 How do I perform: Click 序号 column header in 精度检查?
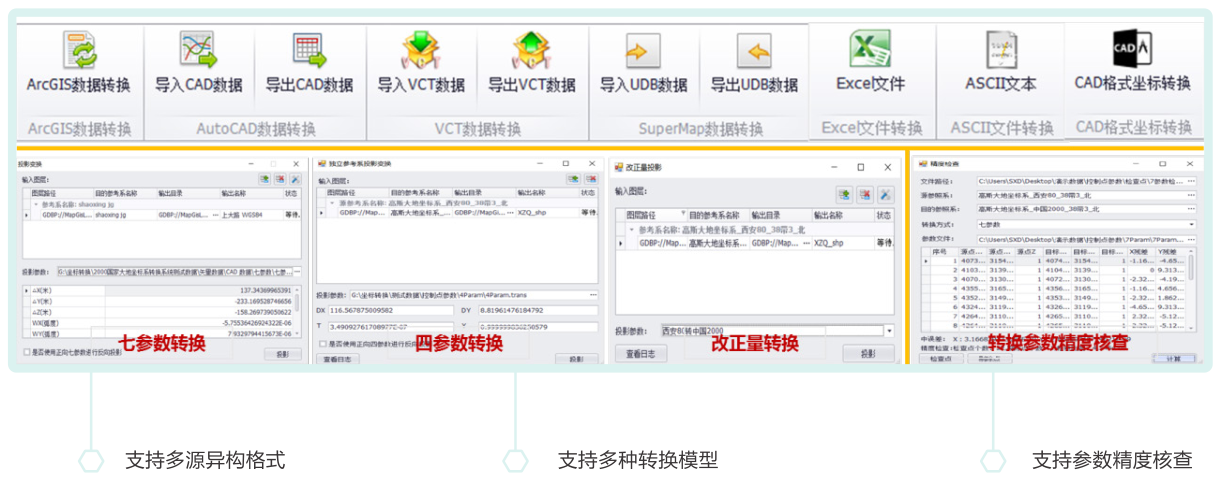(x=943, y=251)
